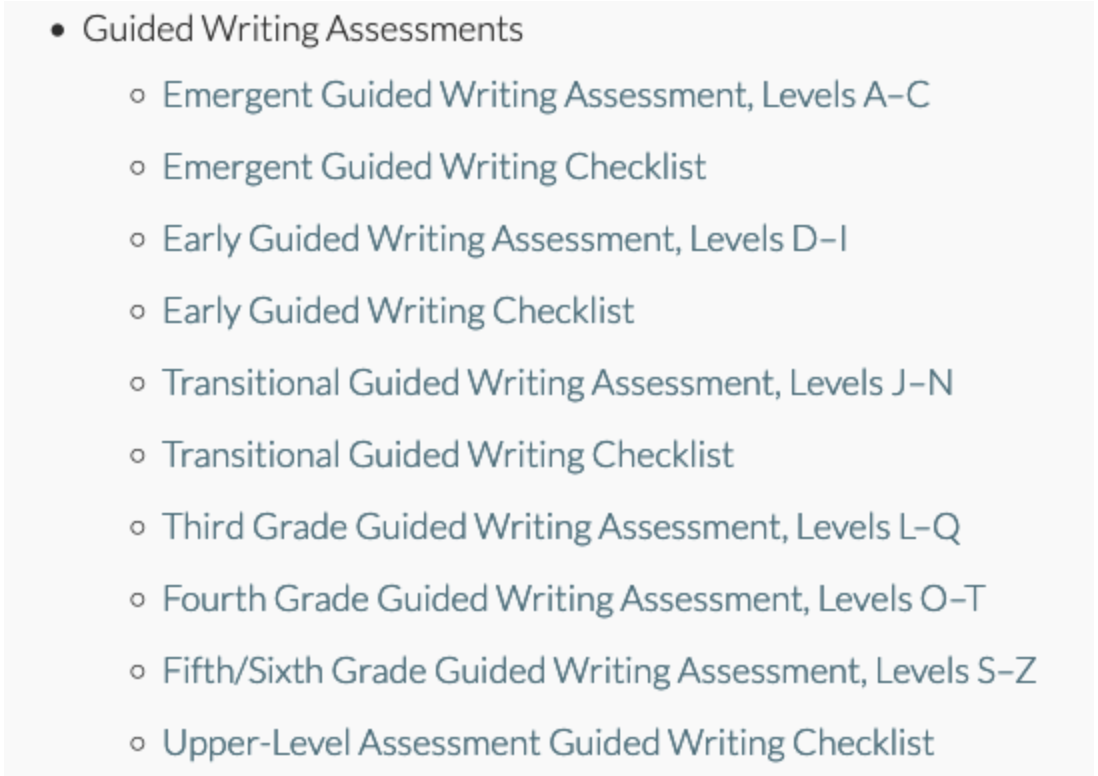Screen dimensions: 1098x776
Task: Open the Early Guided Writing Checklist link
Action: [398, 312]
